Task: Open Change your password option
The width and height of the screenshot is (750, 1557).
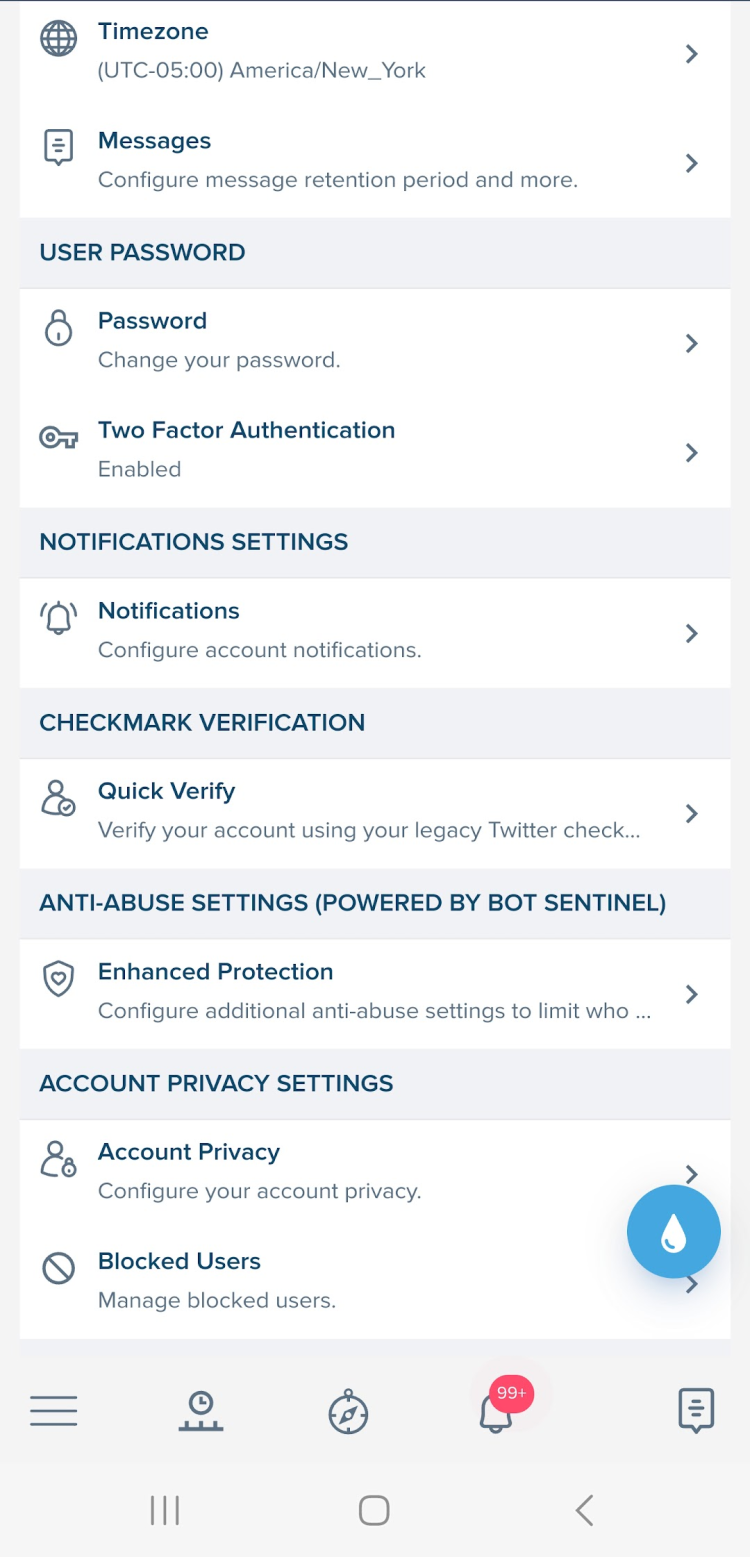Action: coord(220,341)
